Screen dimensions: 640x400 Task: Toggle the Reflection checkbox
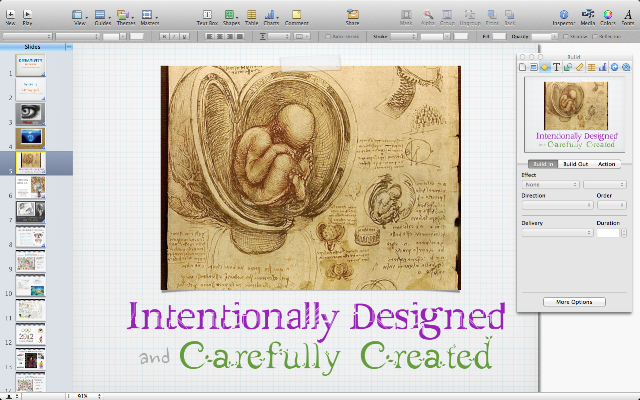point(595,37)
